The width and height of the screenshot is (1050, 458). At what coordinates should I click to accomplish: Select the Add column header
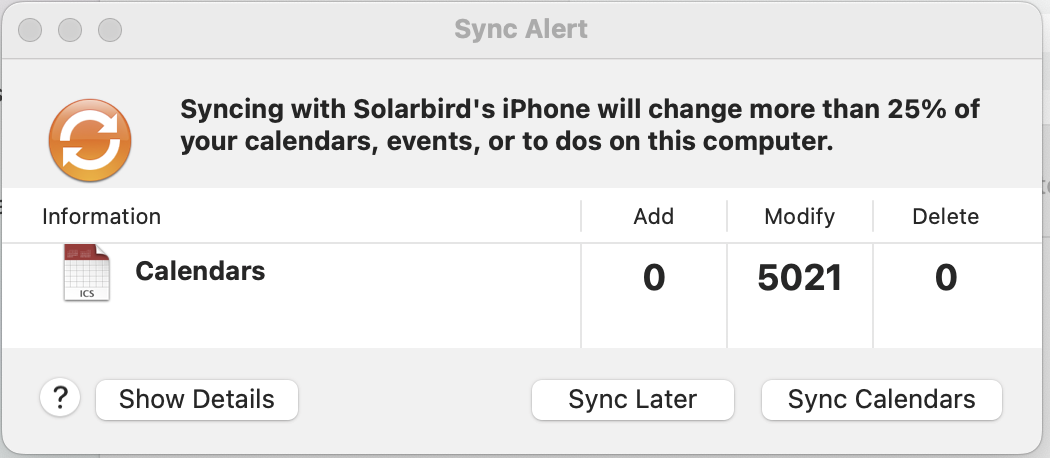(x=654, y=216)
